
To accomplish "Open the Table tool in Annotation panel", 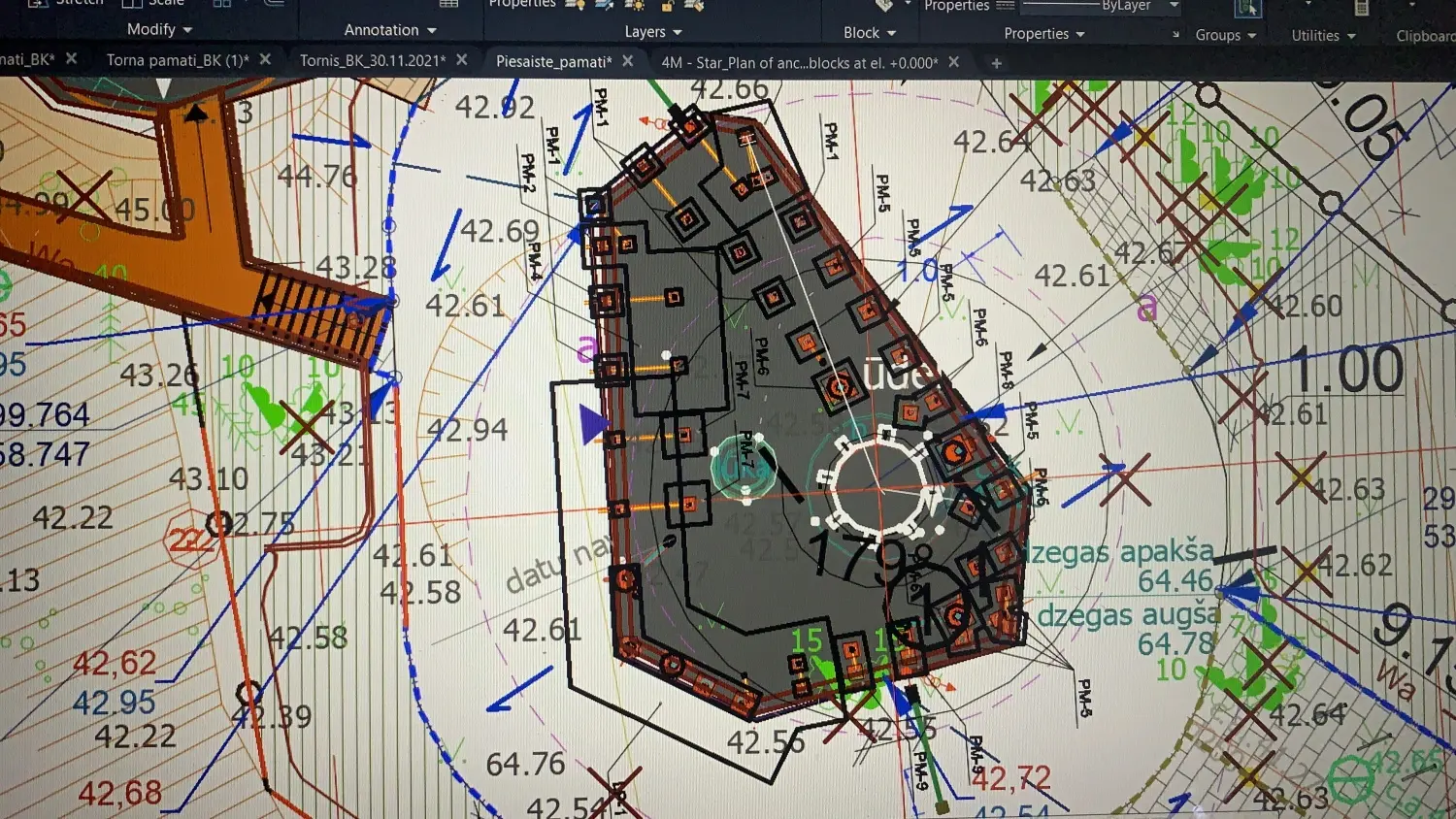I will coord(448,5).
